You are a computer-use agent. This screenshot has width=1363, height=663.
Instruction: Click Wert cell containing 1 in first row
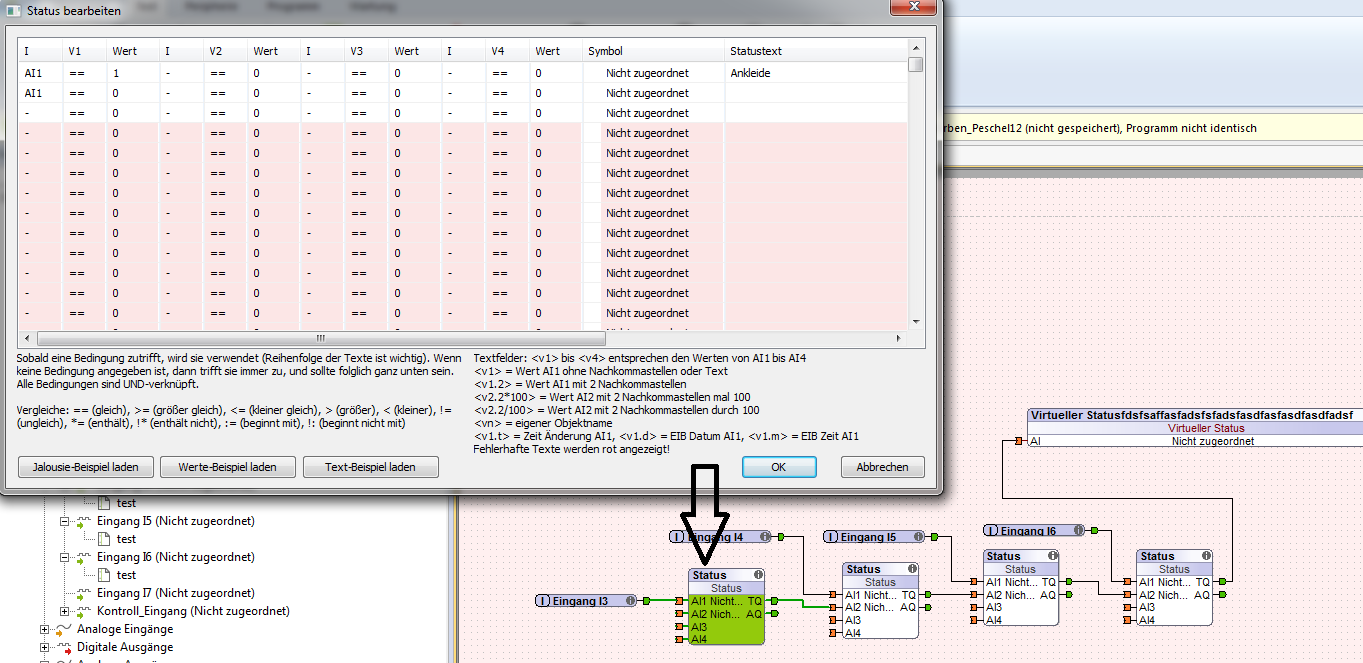tap(134, 73)
